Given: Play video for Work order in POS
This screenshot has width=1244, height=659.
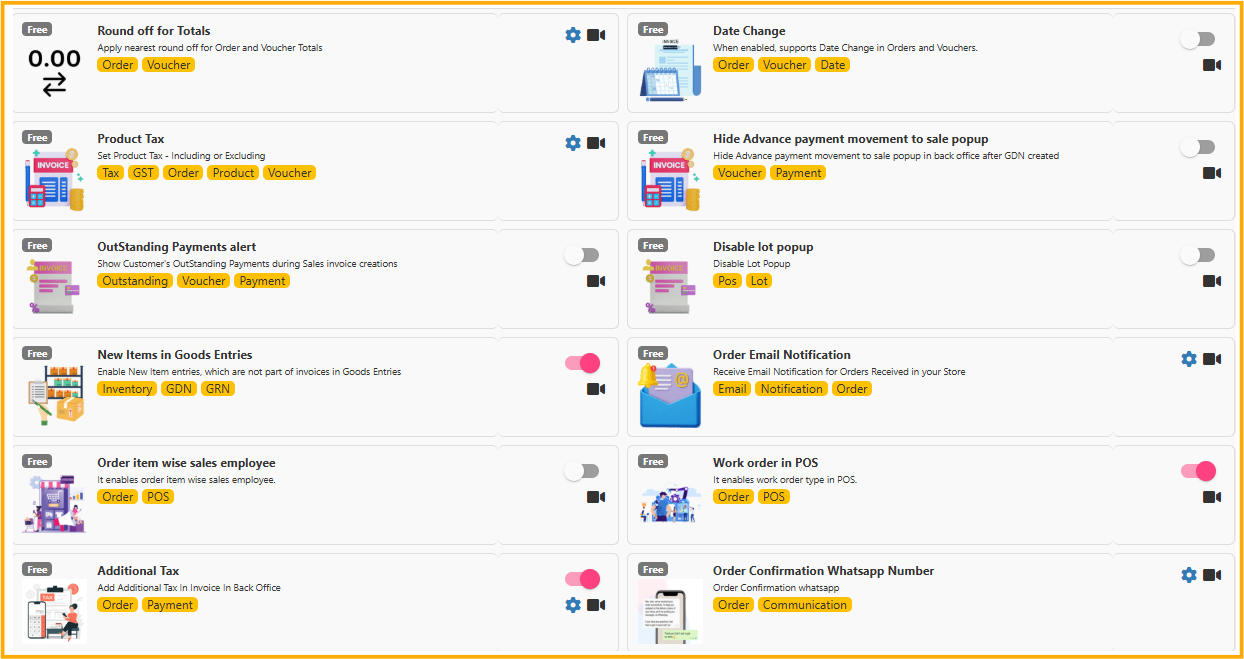Looking at the screenshot, I should click(1212, 497).
